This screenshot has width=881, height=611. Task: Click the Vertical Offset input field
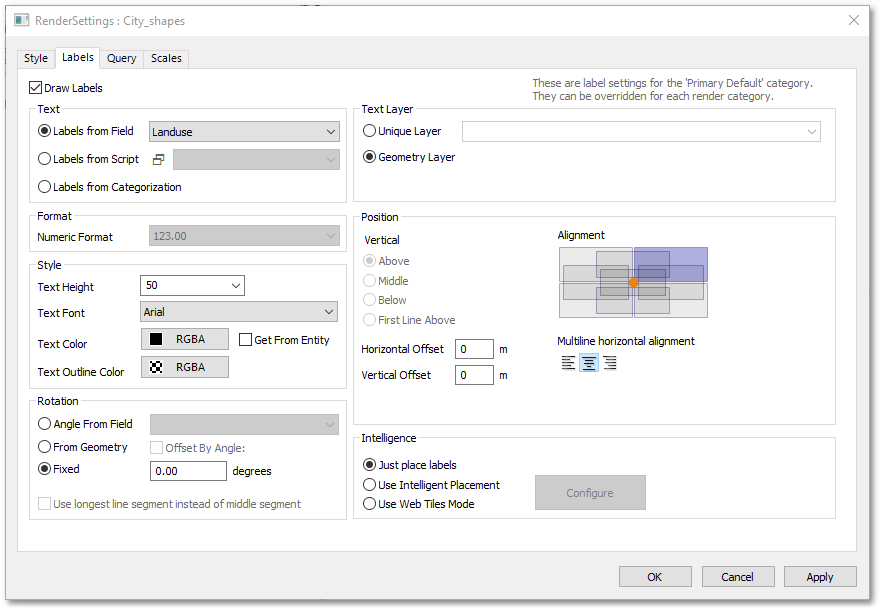[474, 375]
